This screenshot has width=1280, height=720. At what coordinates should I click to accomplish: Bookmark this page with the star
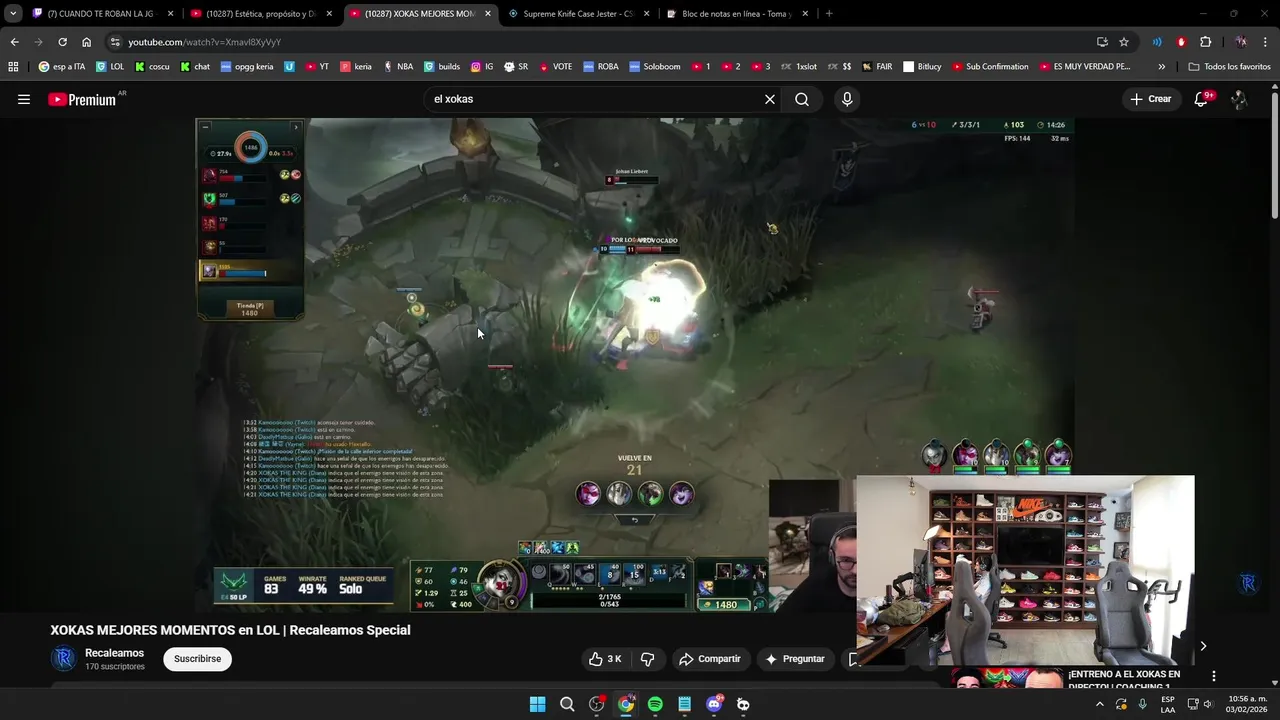tap(1124, 42)
